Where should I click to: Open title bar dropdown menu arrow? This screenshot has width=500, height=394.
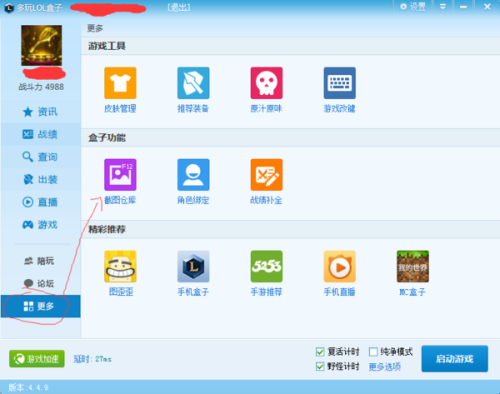coord(443,7)
